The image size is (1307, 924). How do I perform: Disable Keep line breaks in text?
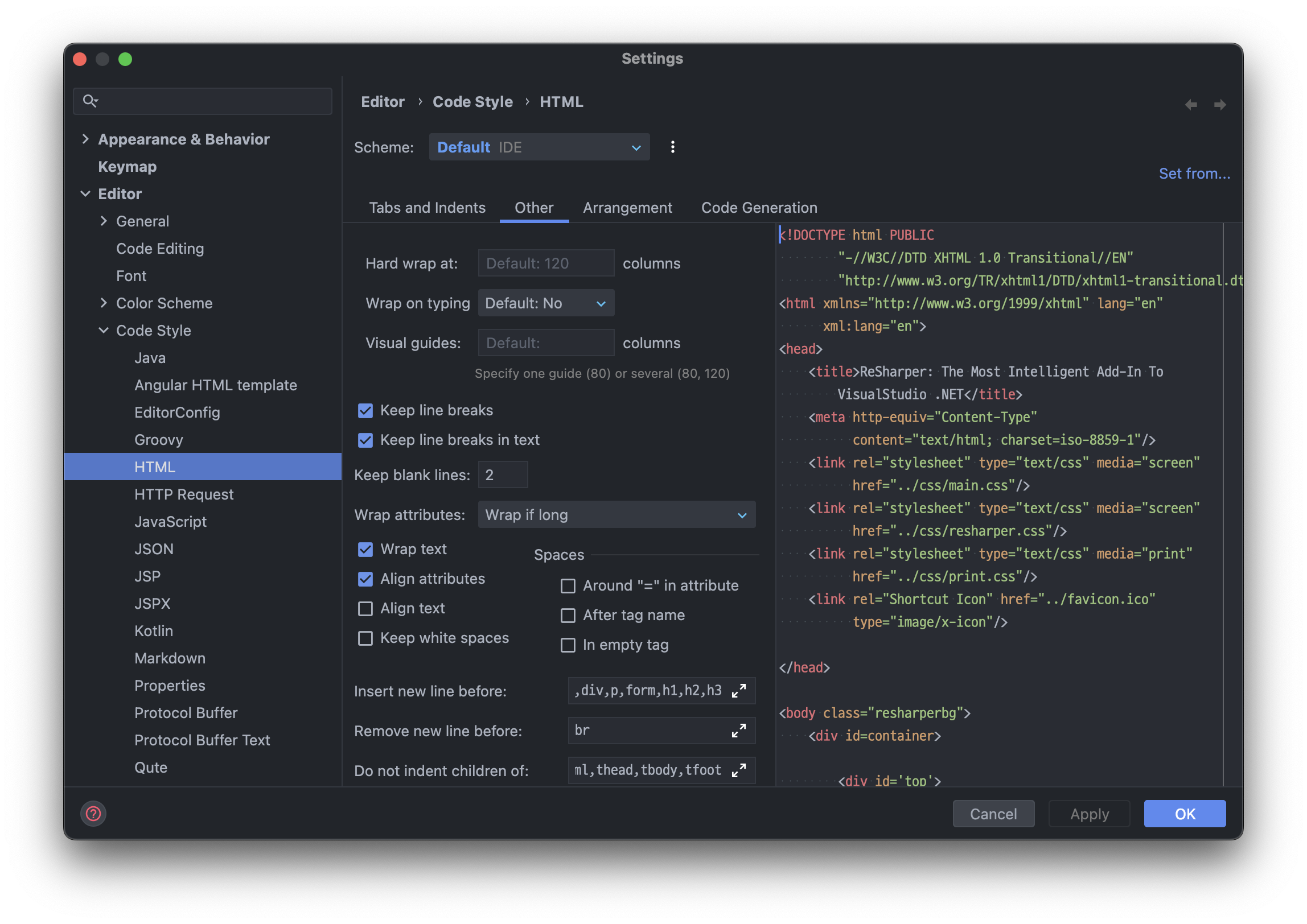click(365, 440)
